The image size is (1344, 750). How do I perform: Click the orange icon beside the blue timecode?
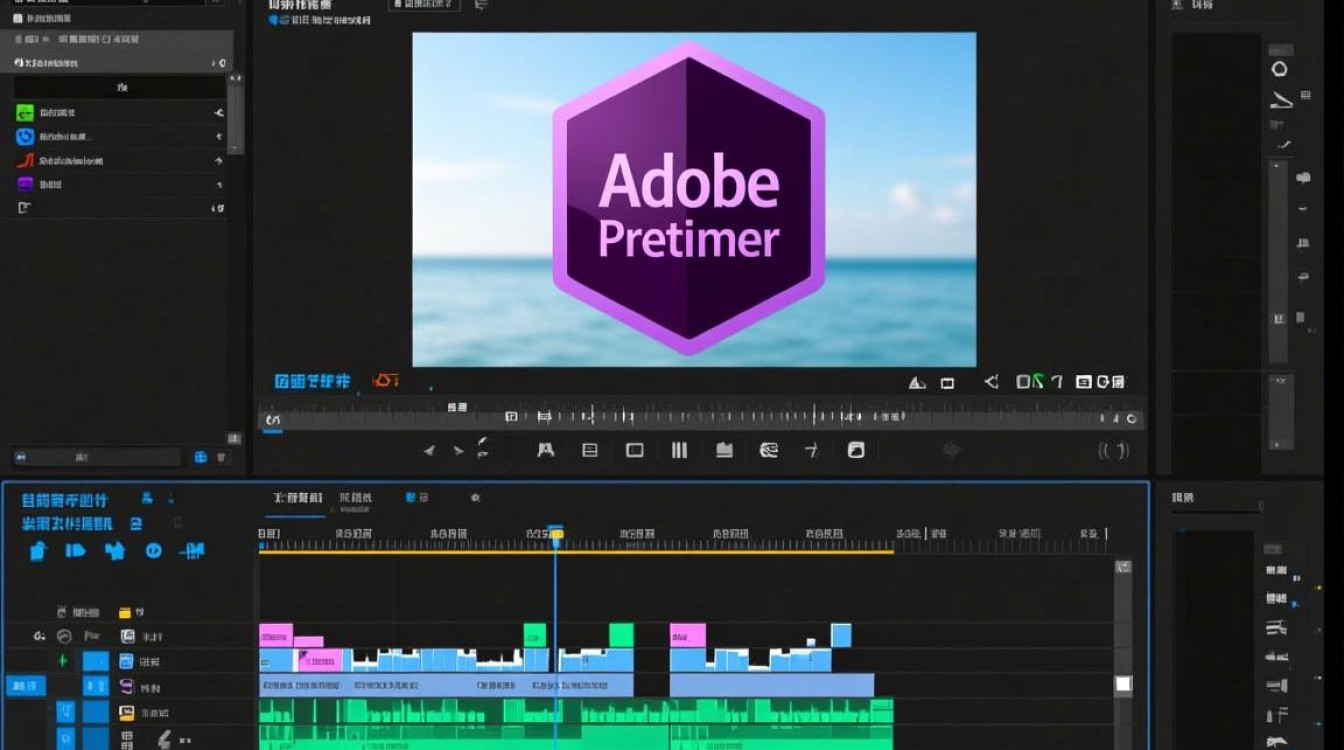click(385, 381)
